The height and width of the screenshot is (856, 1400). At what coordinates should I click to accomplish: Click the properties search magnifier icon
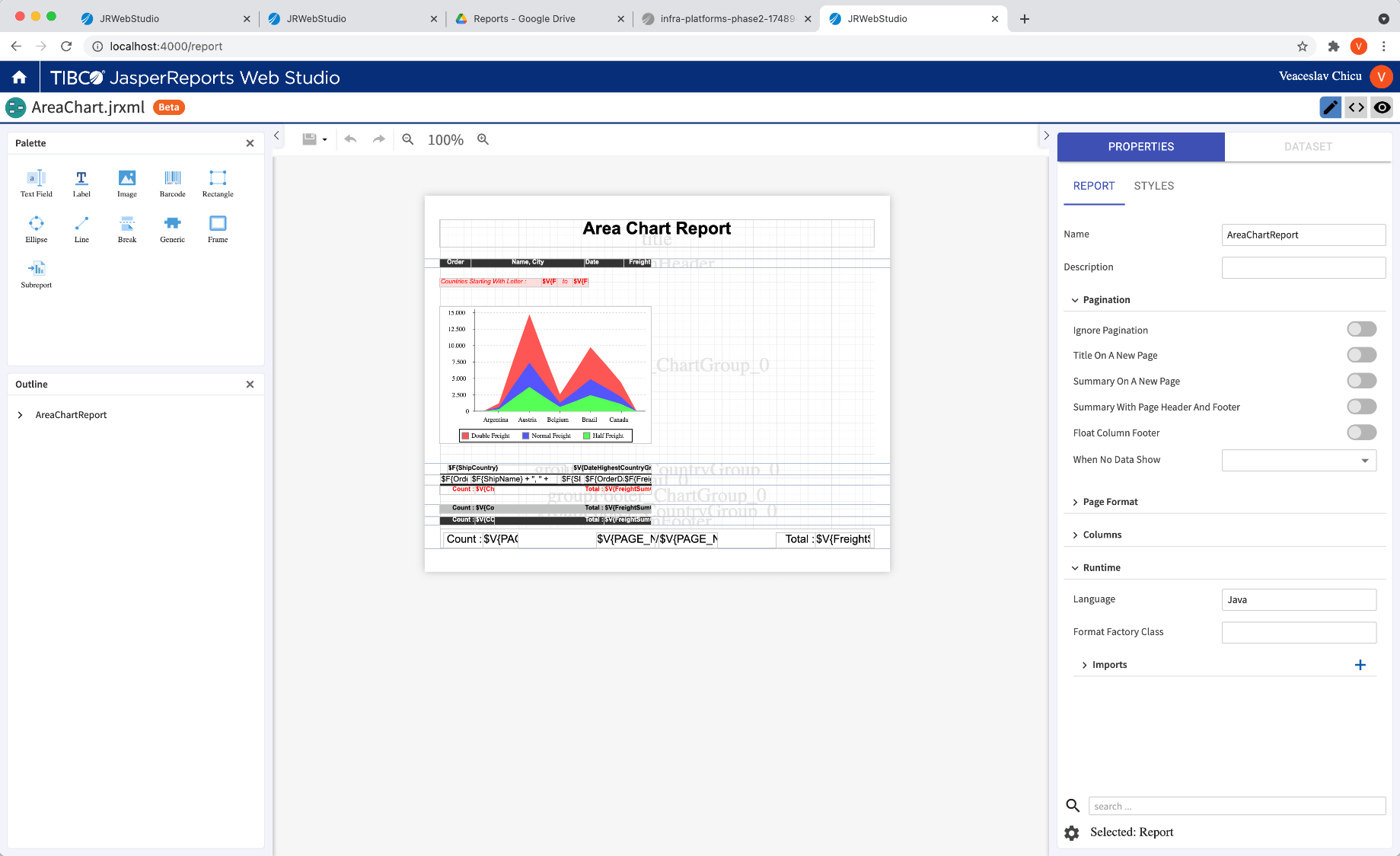click(x=1073, y=806)
